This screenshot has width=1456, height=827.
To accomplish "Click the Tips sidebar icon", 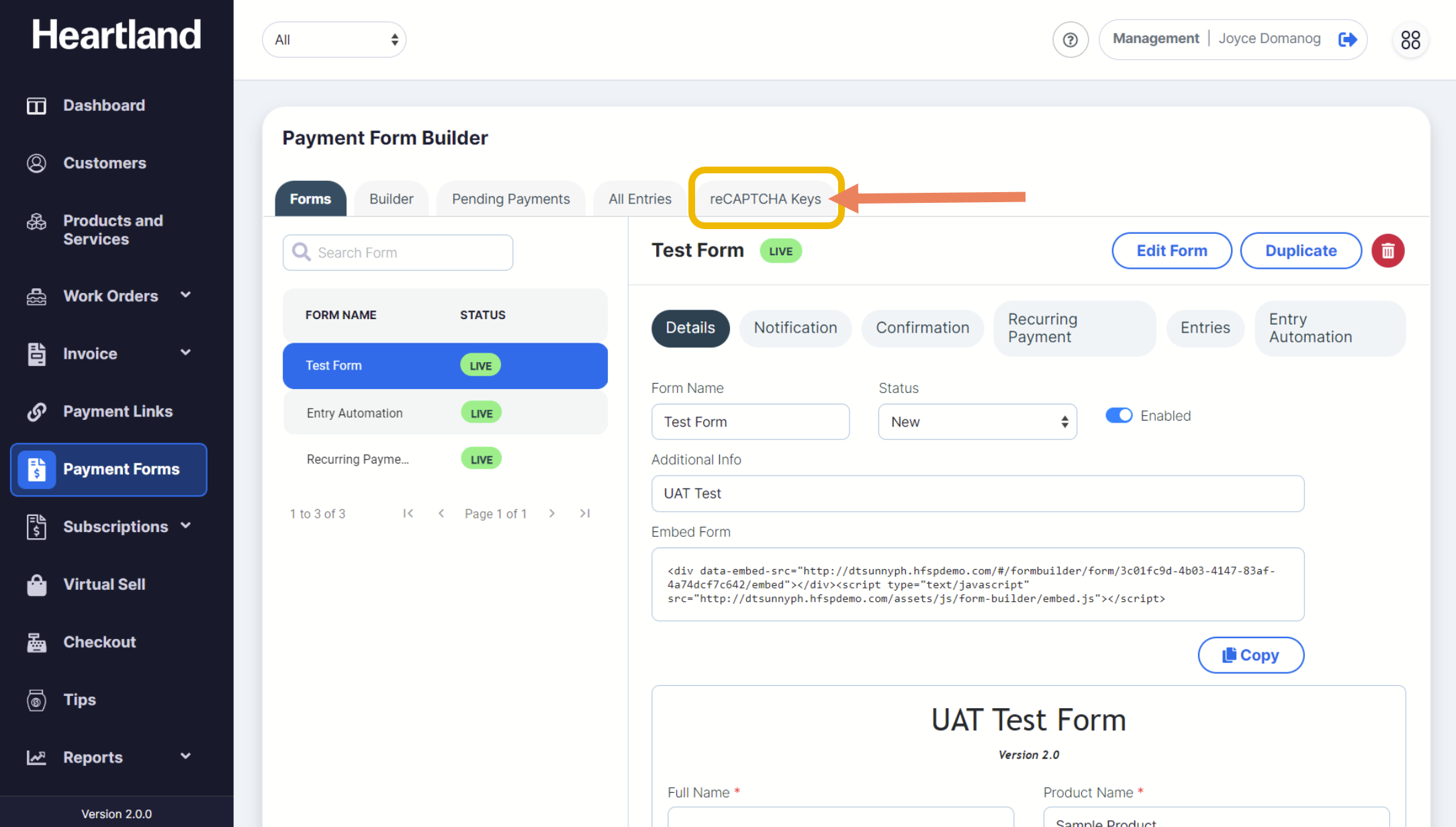I will click(36, 700).
